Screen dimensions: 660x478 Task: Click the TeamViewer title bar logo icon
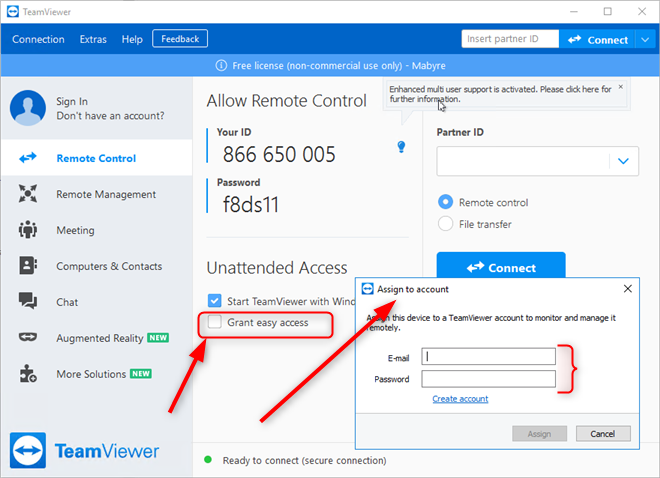[13, 11]
